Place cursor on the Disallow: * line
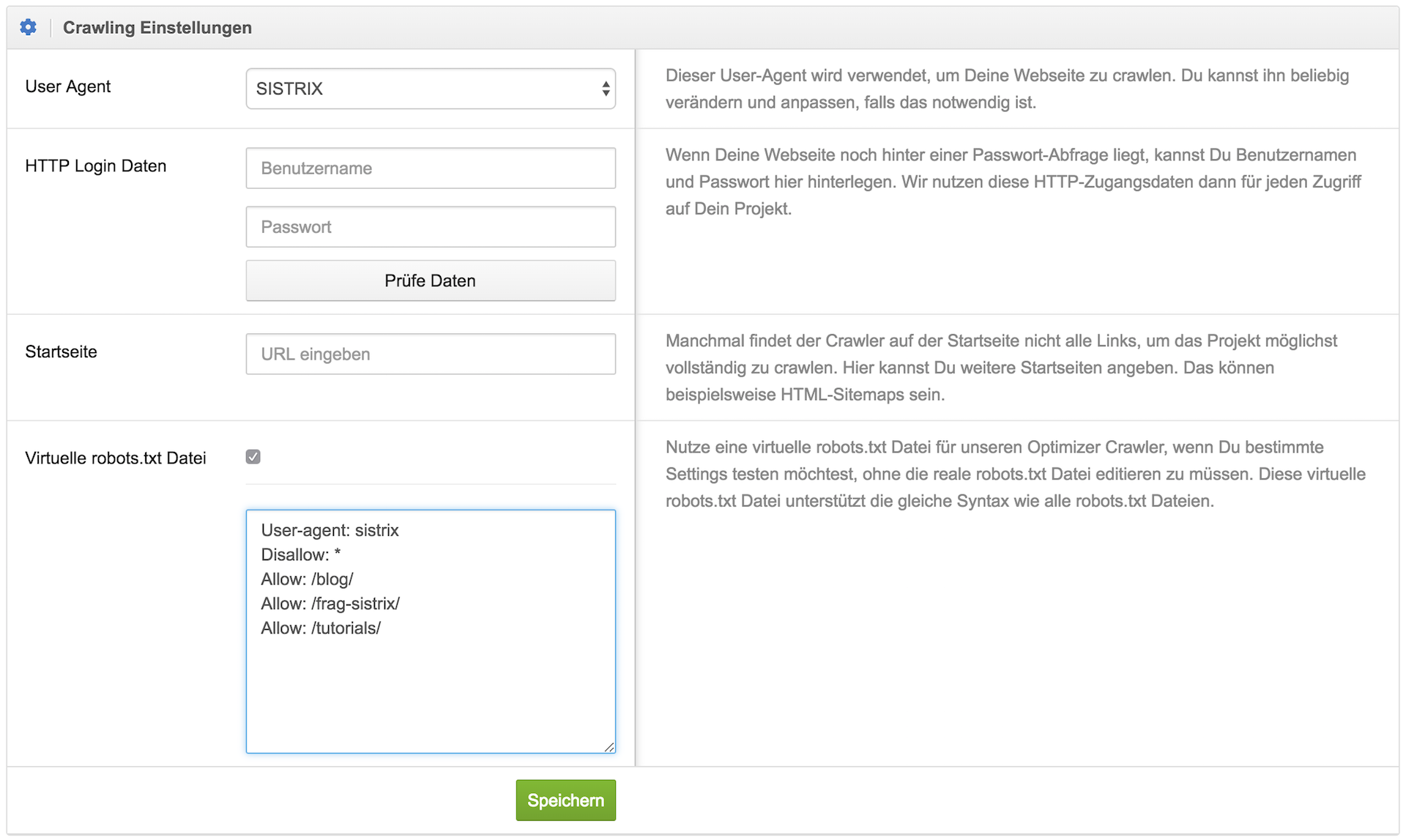 (301, 555)
